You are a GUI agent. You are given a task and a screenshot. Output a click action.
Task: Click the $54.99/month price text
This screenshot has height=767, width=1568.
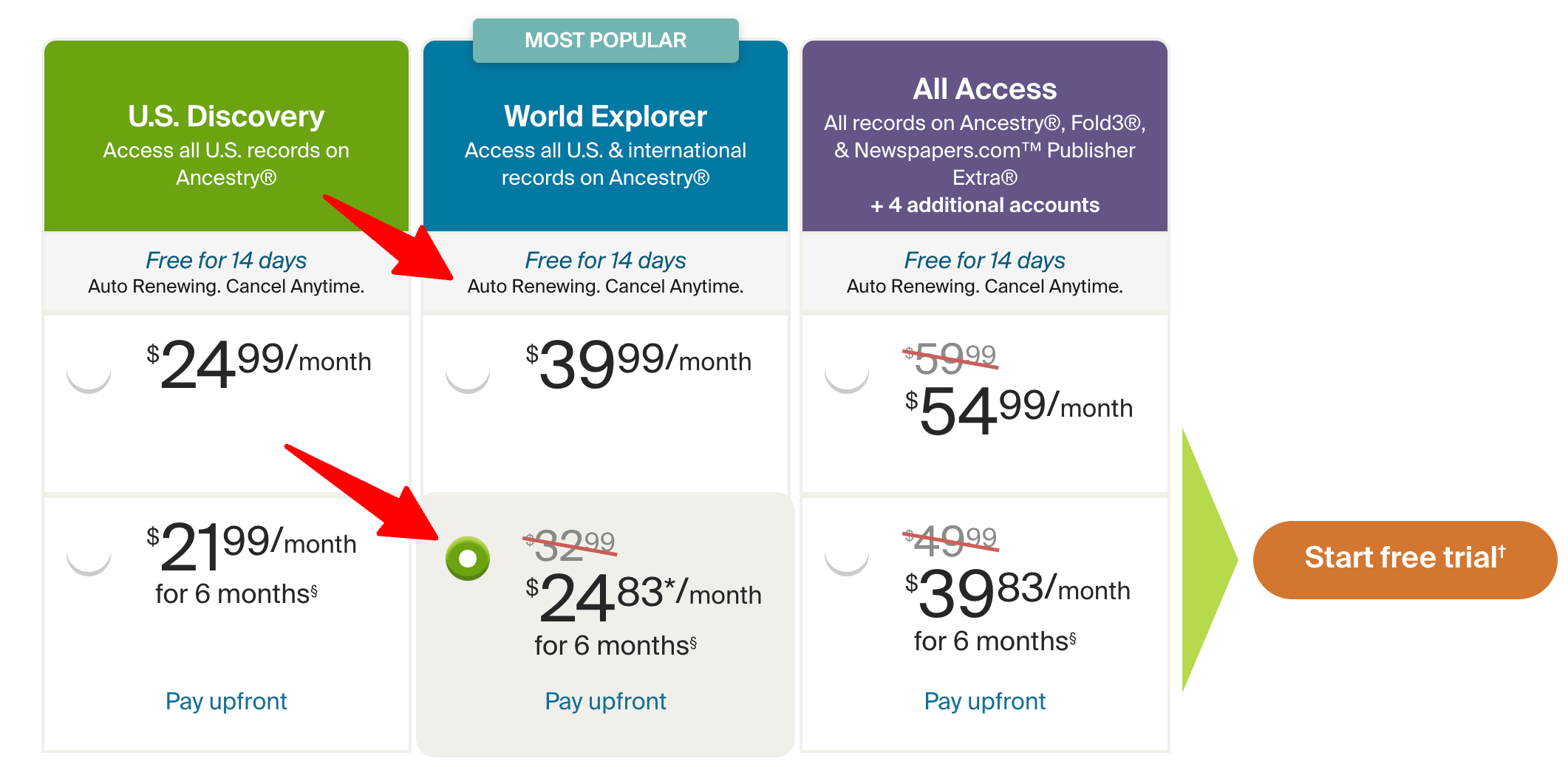coord(1019,410)
